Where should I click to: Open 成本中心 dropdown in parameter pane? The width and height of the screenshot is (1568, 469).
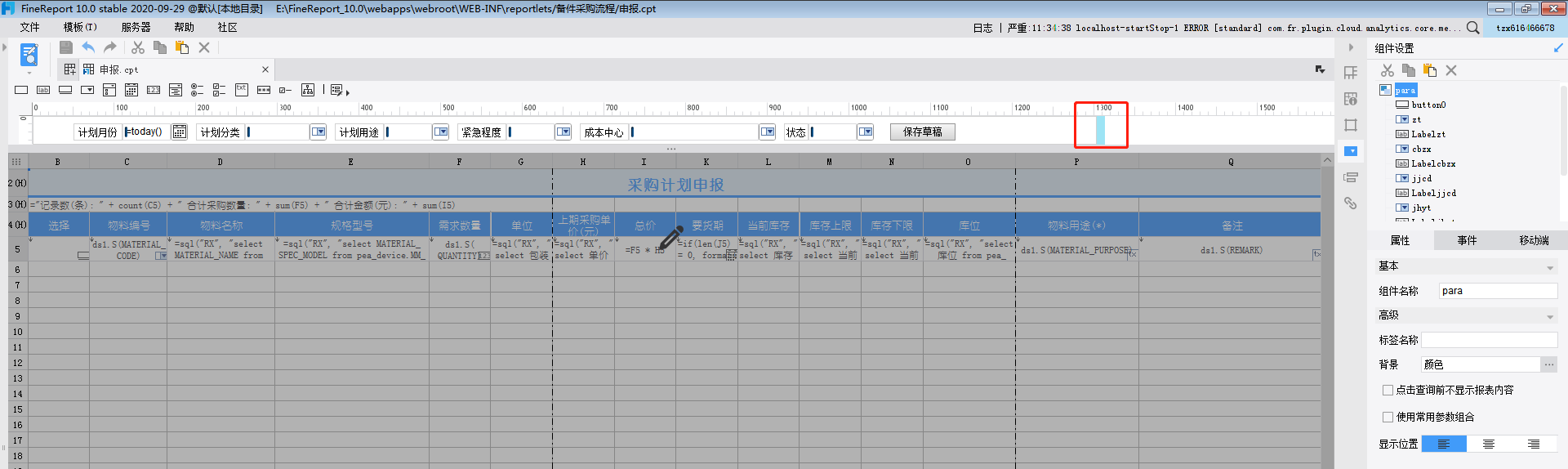(x=768, y=132)
